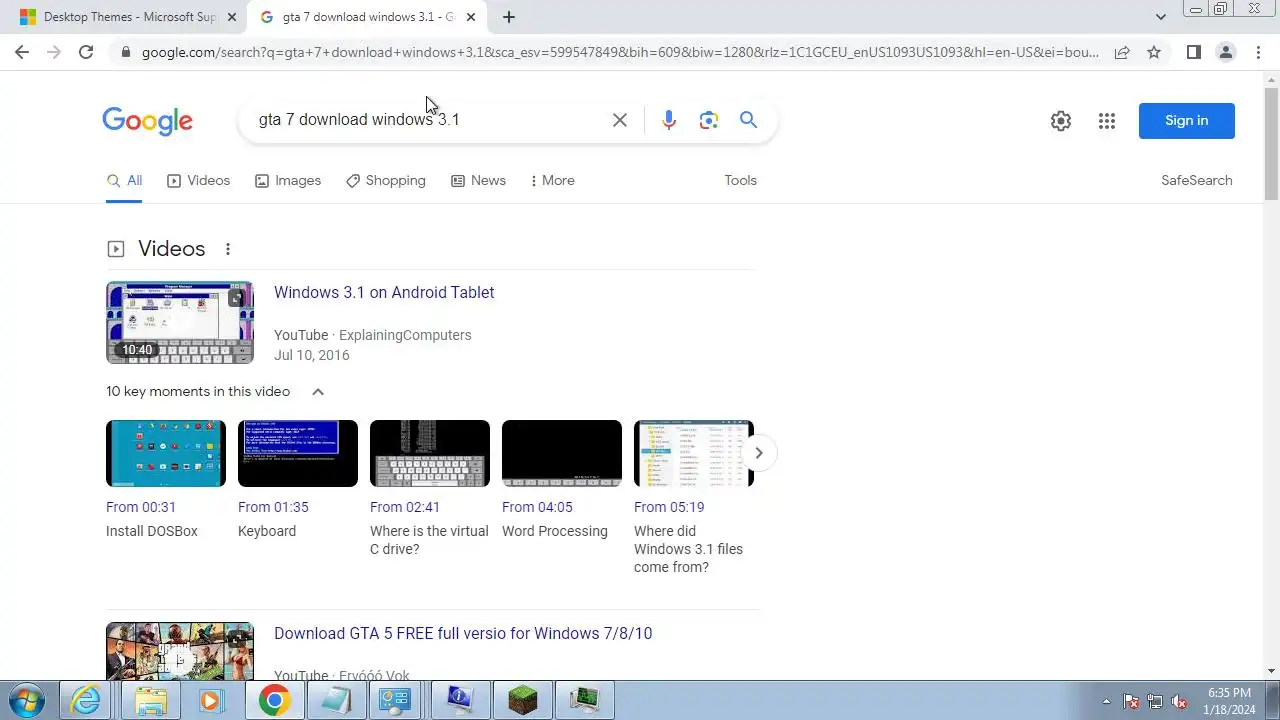Viewport: 1280px width, 720px height.
Task: Click the From 04:05 timestamp
Action: (537, 507)
